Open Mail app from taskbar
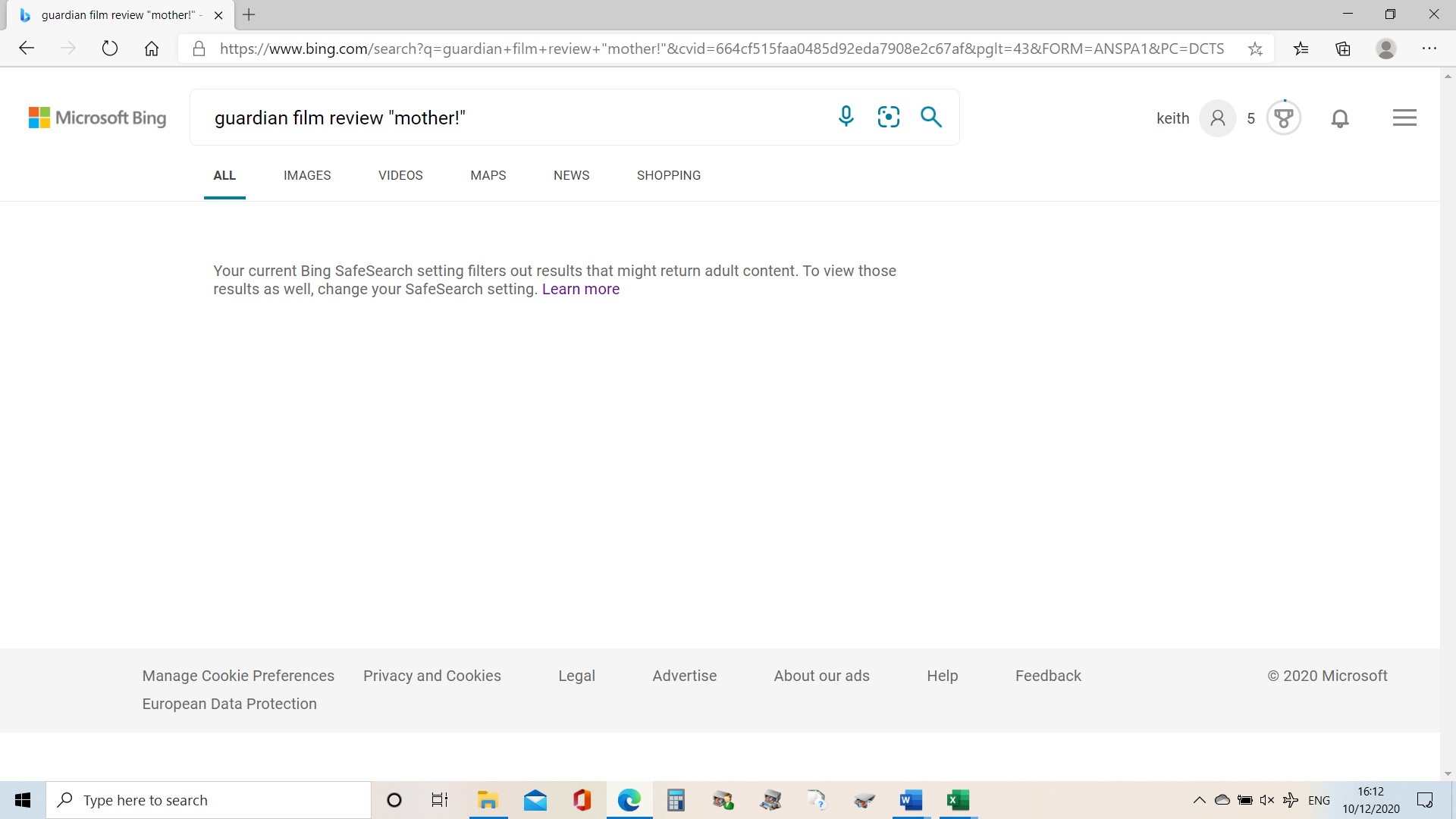The image size is (1456, 819). pyautogui.click(x=535, y=800)
